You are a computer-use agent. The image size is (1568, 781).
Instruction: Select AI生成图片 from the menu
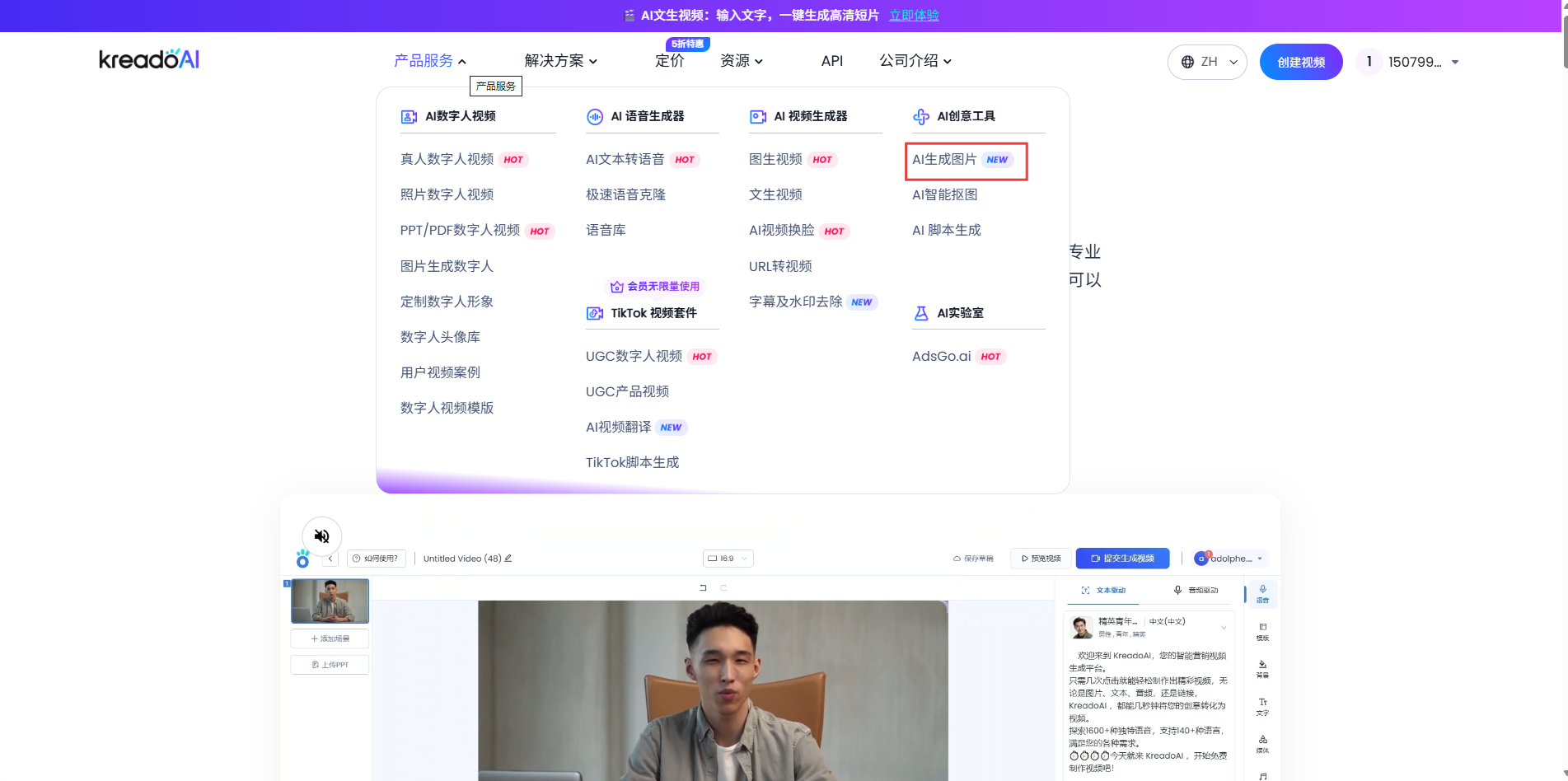point(944,160)
